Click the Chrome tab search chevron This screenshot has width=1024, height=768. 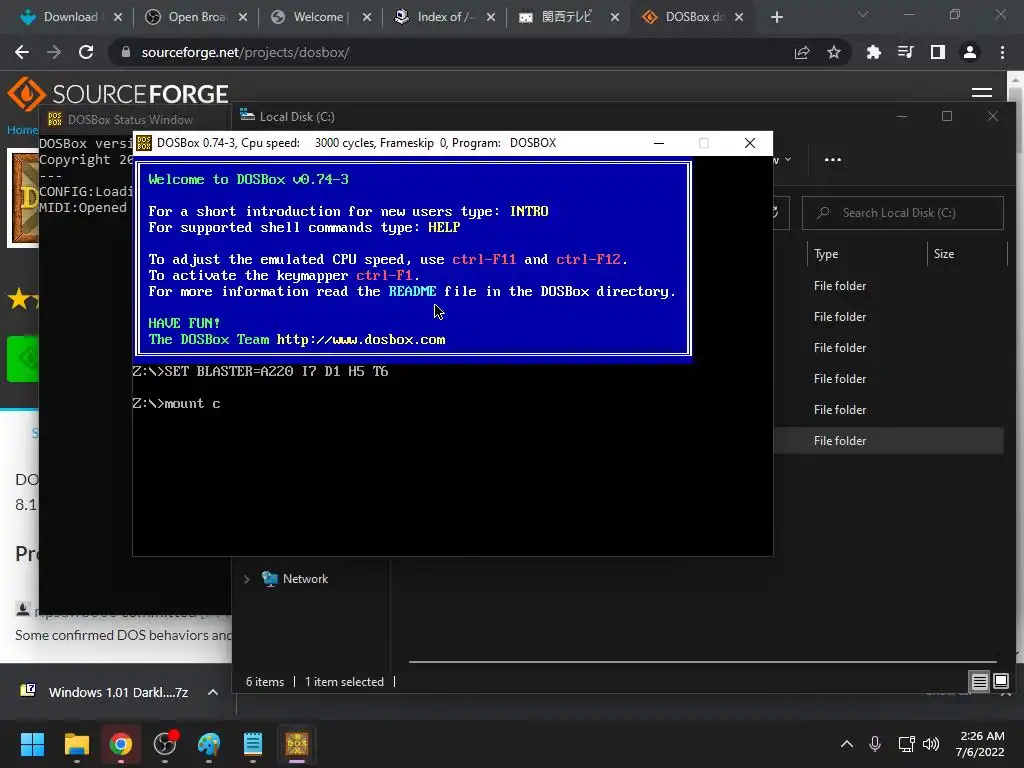tap(863, 14)
